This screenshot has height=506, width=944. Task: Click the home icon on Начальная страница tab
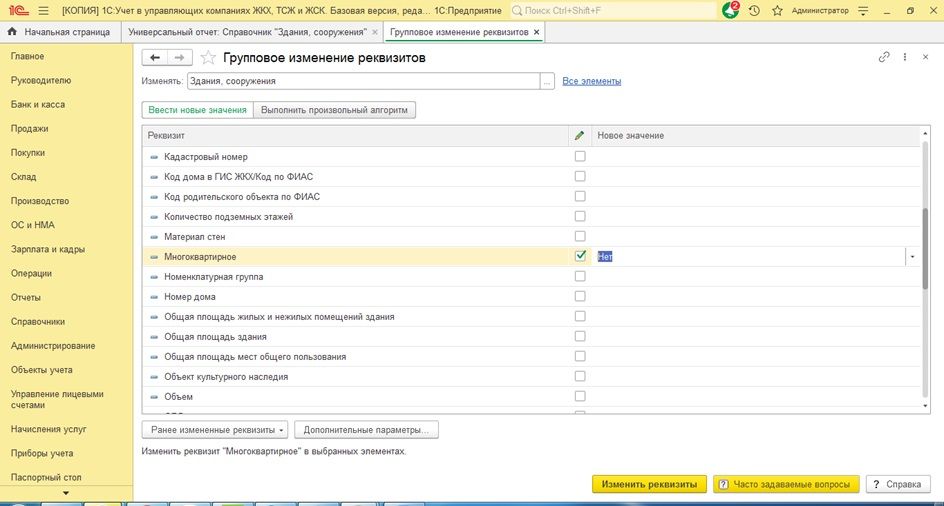(x=11, y=32)
